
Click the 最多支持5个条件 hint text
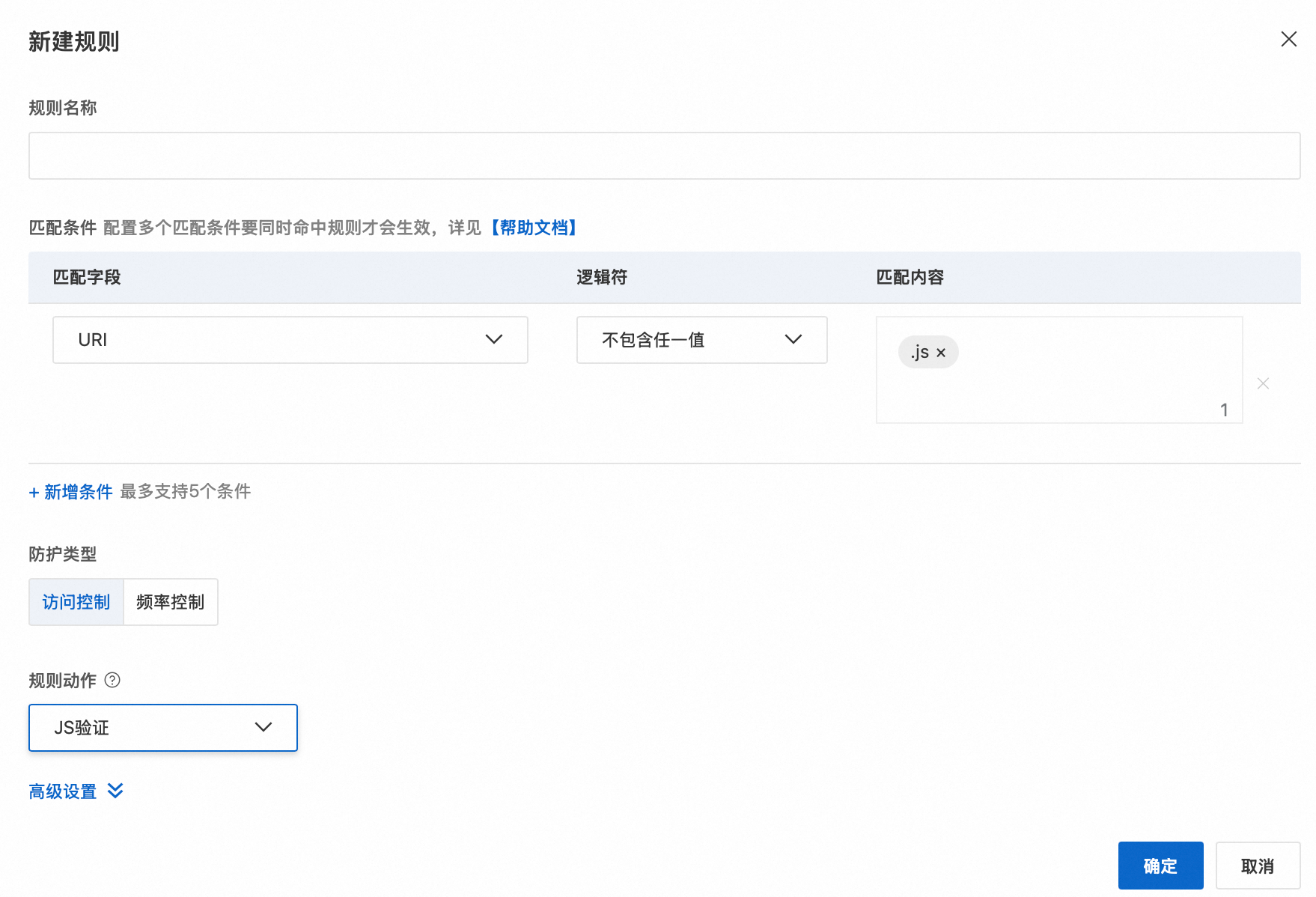[x=186, y=491]
